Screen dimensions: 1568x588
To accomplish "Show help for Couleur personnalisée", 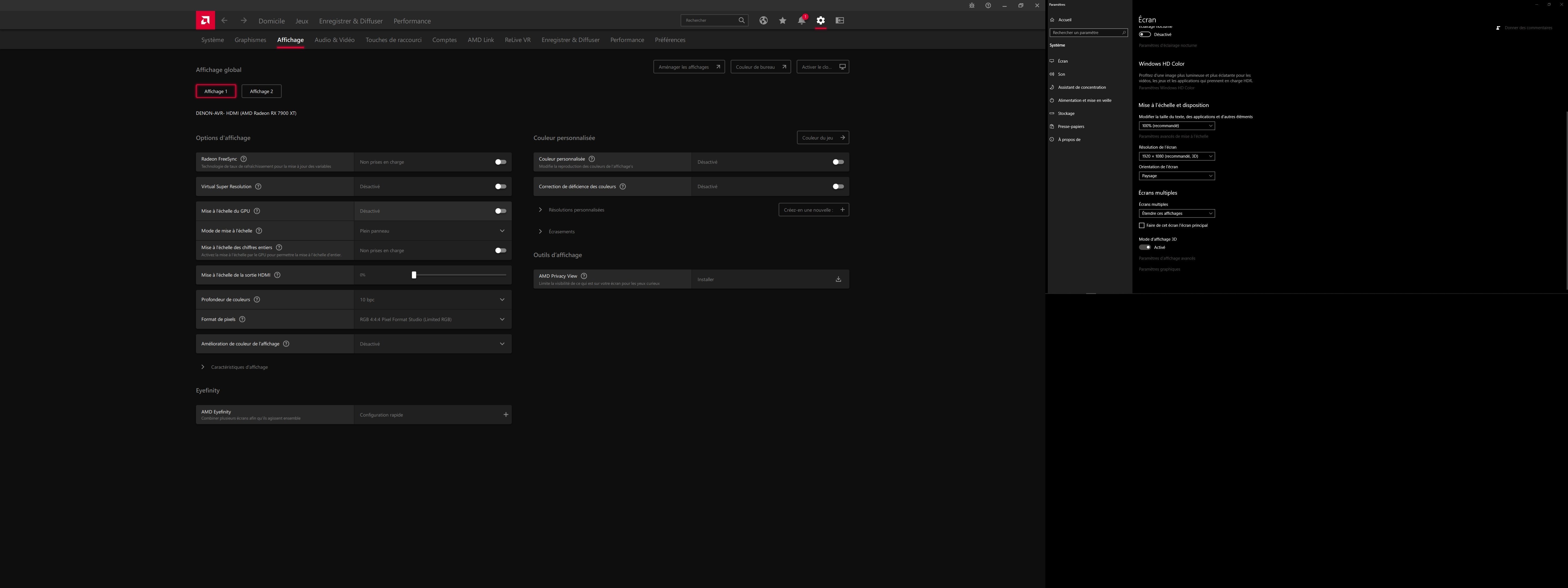I will (x=592, y=159).
